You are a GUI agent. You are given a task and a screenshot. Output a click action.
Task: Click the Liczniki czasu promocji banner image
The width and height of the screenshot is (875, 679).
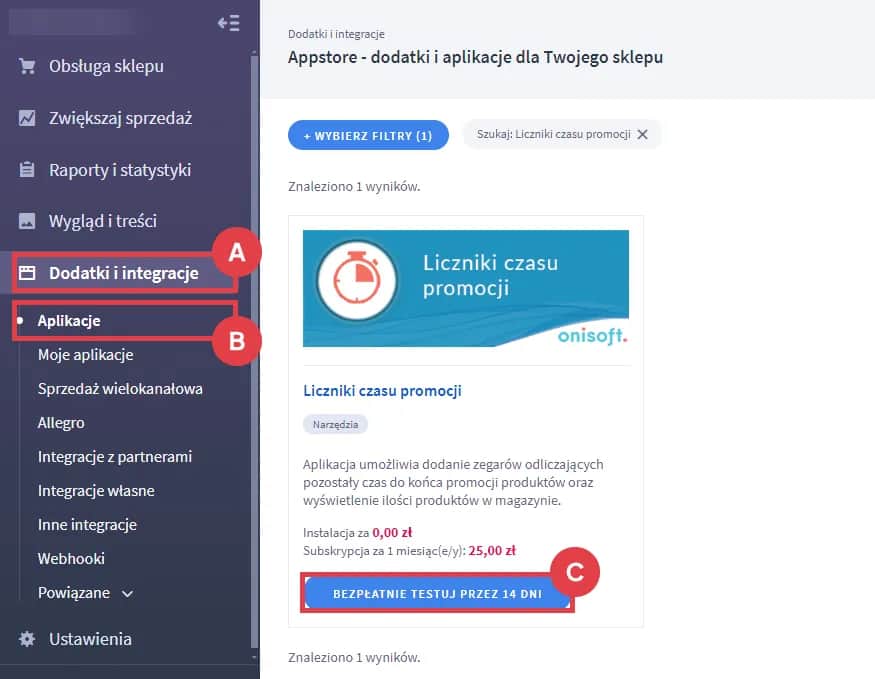pyautogui.click(x=466, y=288)
